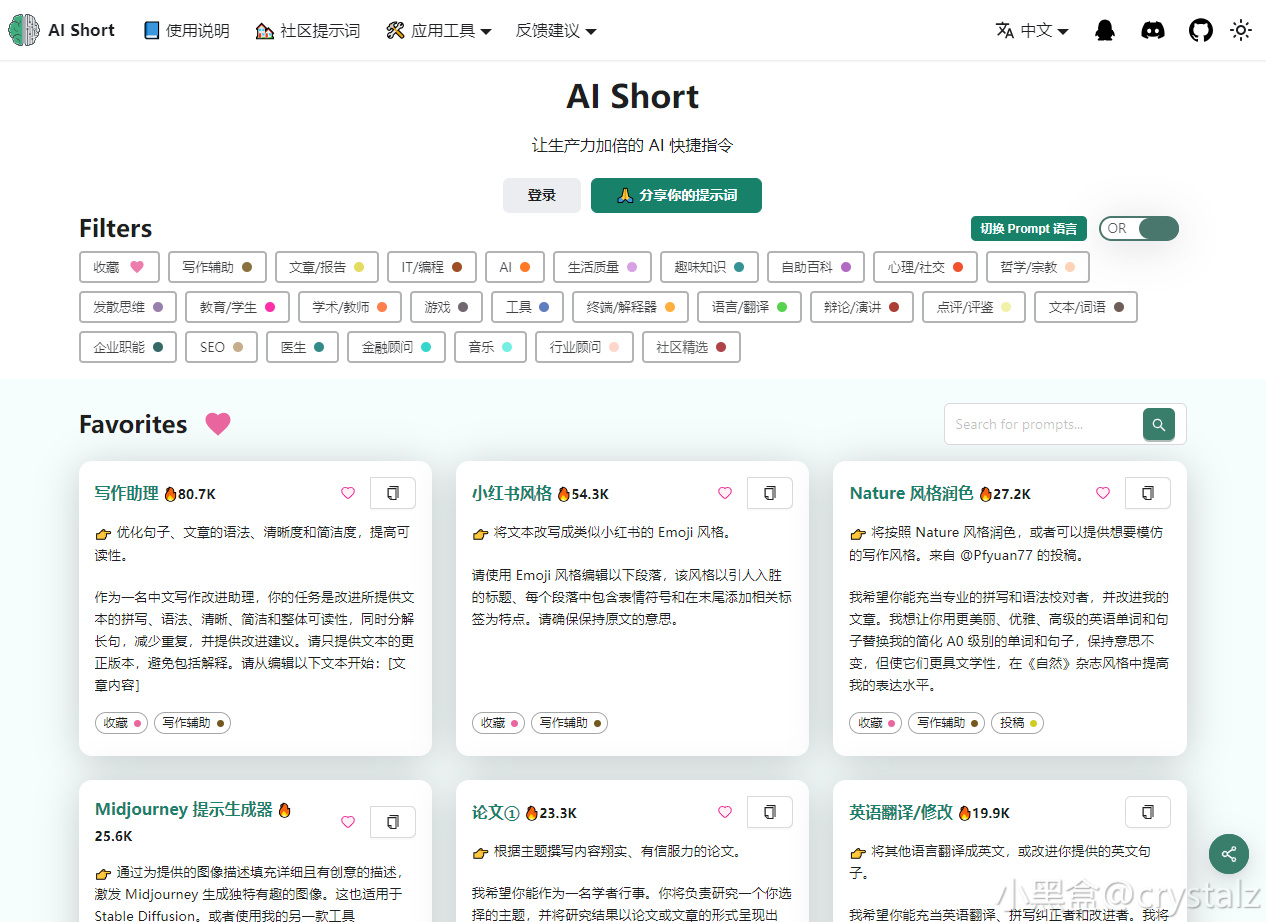
Task: Toggle the 游戏 filter tag
Action: point(446,307)
